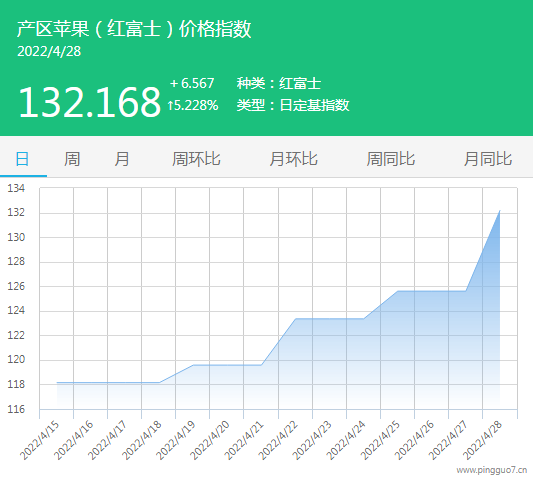The height and width of the screenshot is (478, 533).
Task: Click the 2022/4/25 x-axis label
Action: point(380,440)
